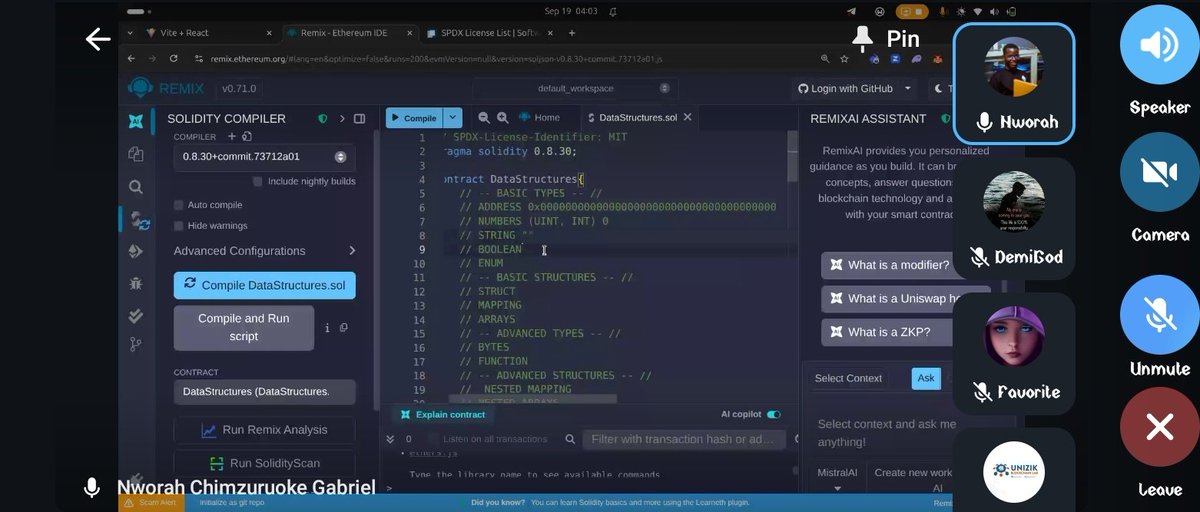The image size is (1200, 512).
Task: Expand Advanced Configurations
Action: (x=264, y=251)
